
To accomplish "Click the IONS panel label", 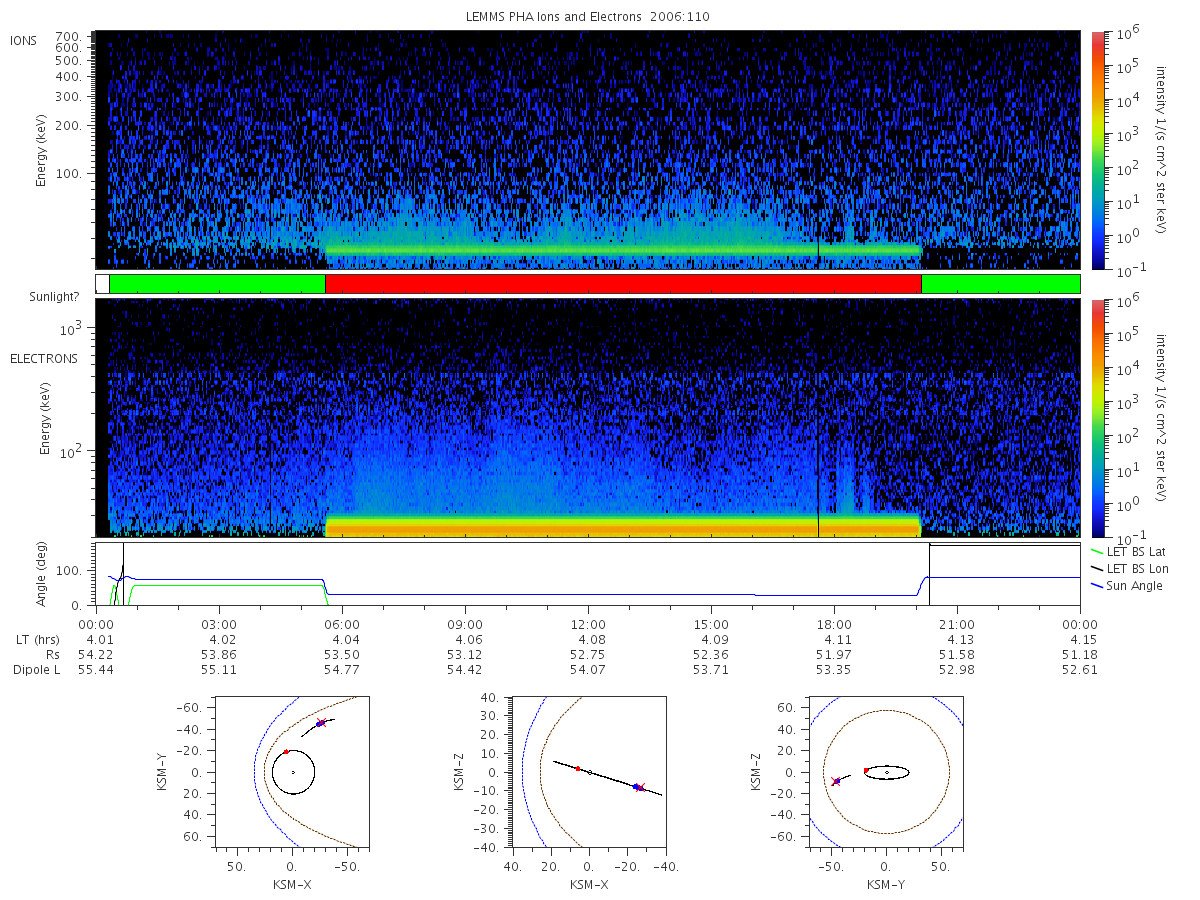I will [25, 40].
